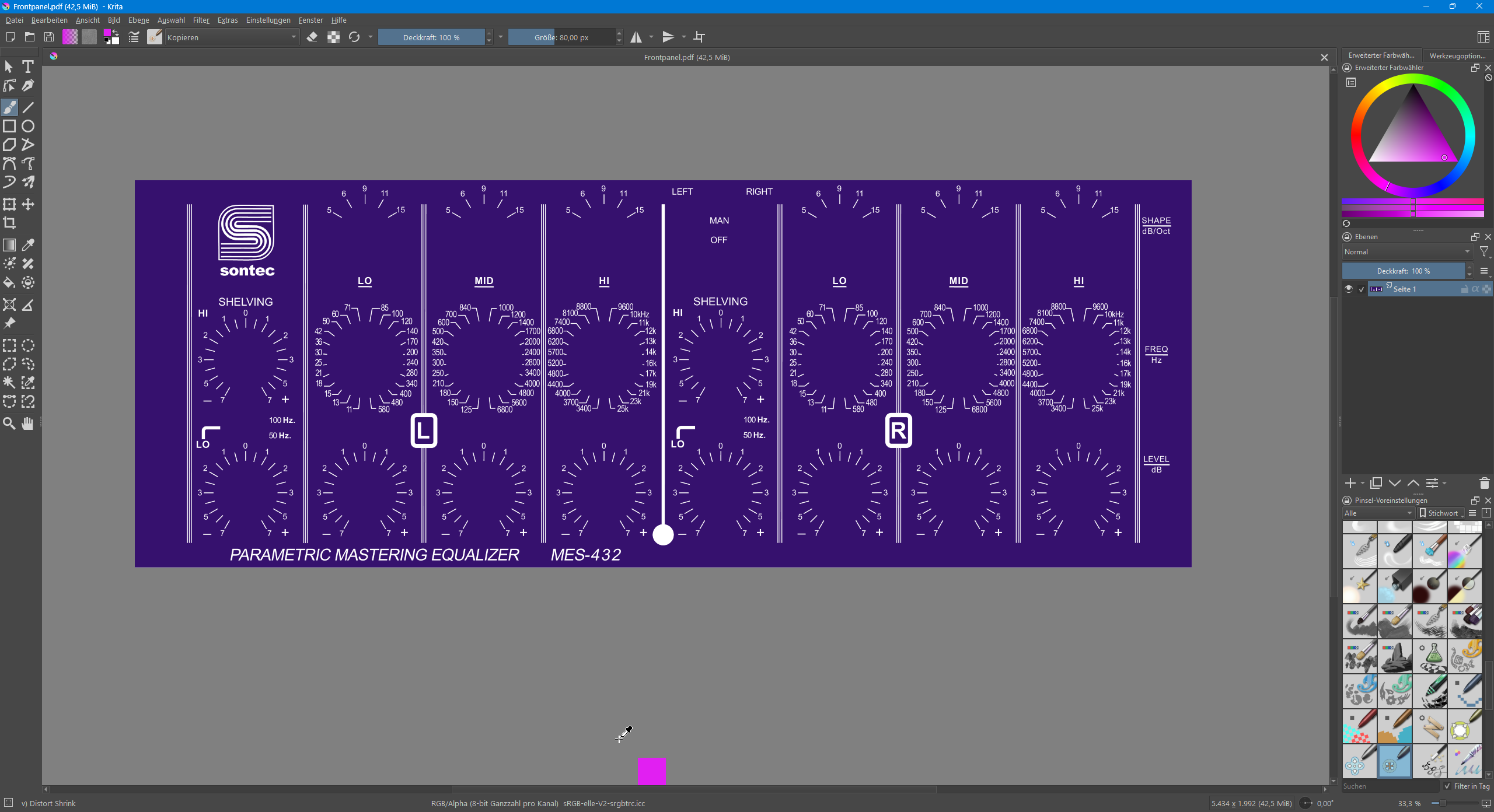Select the Gradient tool

[9, 245]
